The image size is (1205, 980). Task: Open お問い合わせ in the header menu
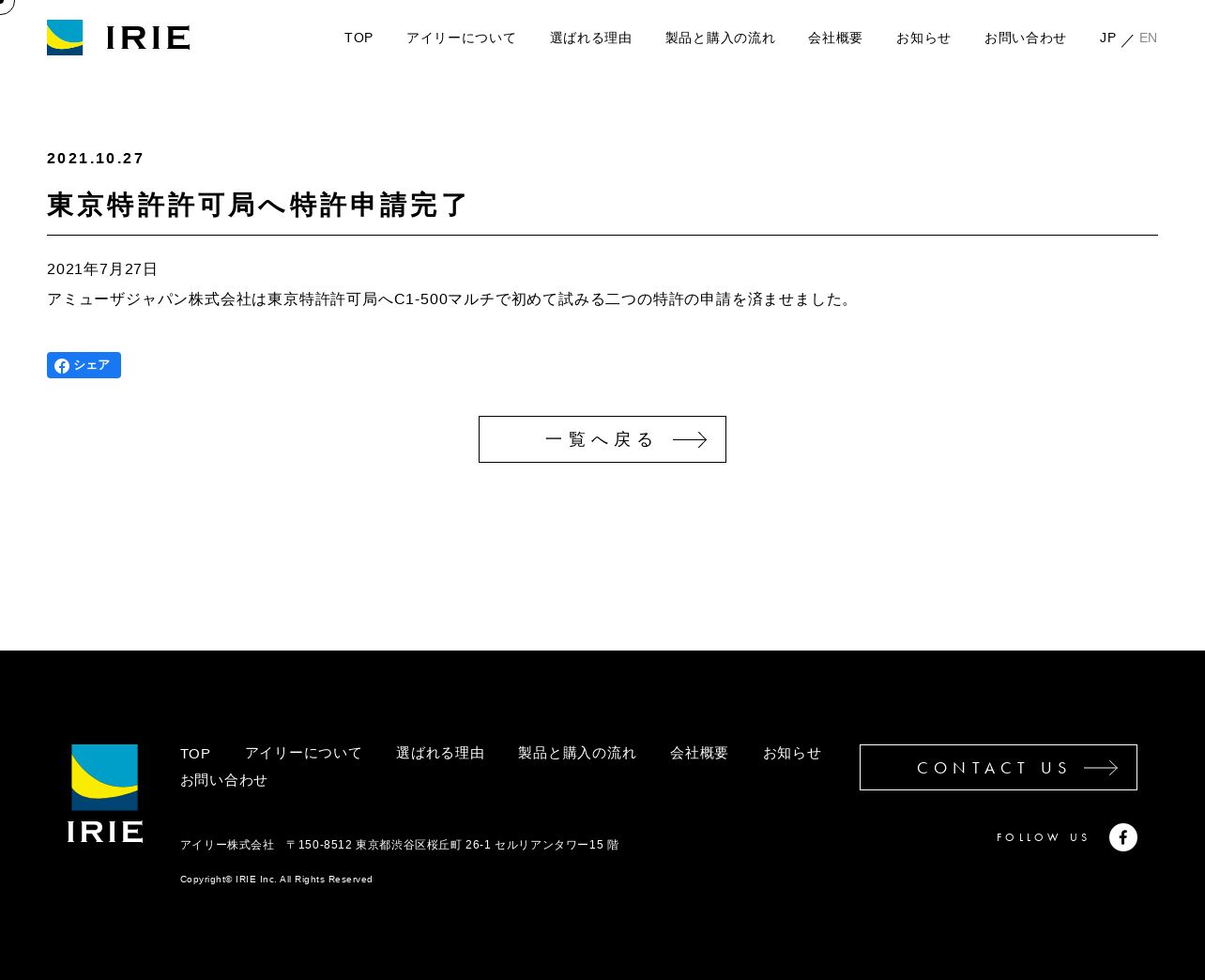(1025, 38)
